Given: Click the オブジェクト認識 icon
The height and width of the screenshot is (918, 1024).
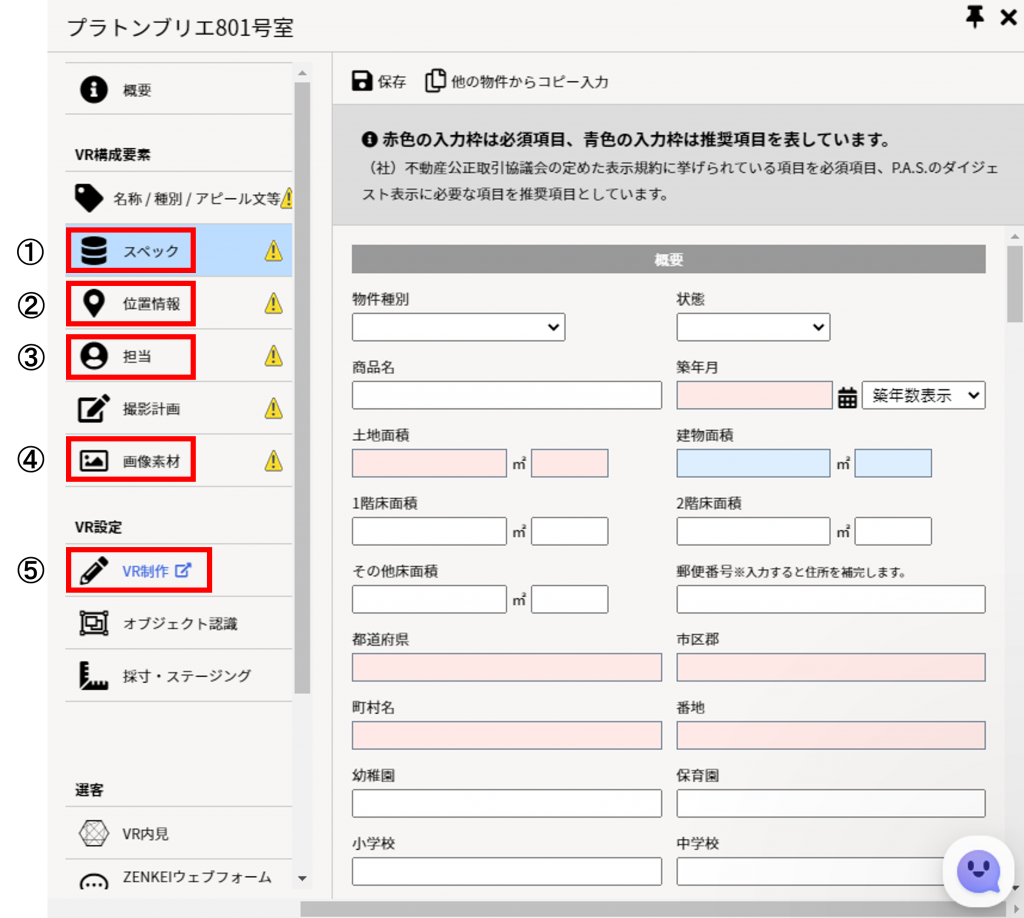Looking at the screenshot, I should click(x=94, y=623).
